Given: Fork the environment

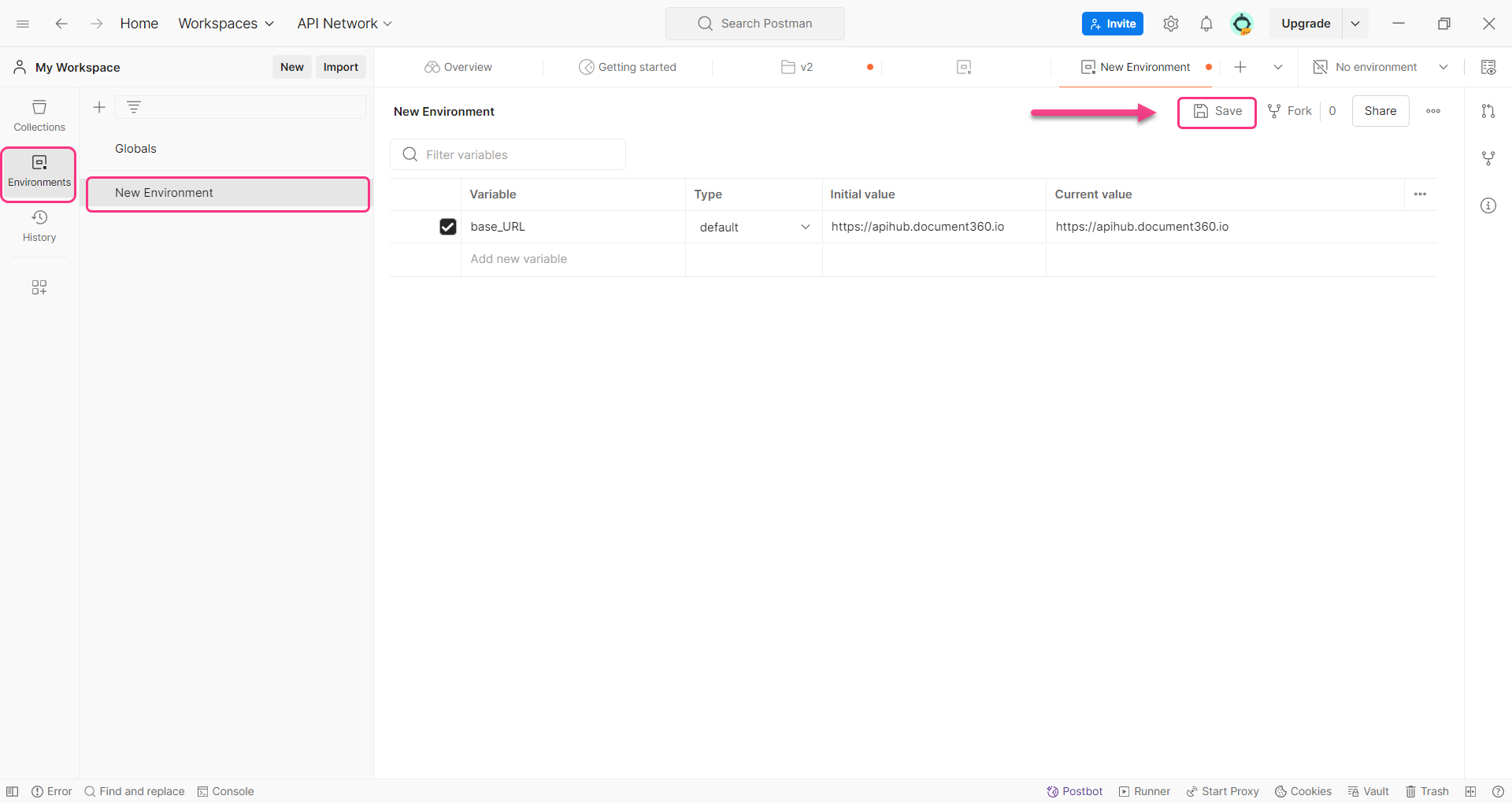Looking at the screenshot, I should 1290,111.
